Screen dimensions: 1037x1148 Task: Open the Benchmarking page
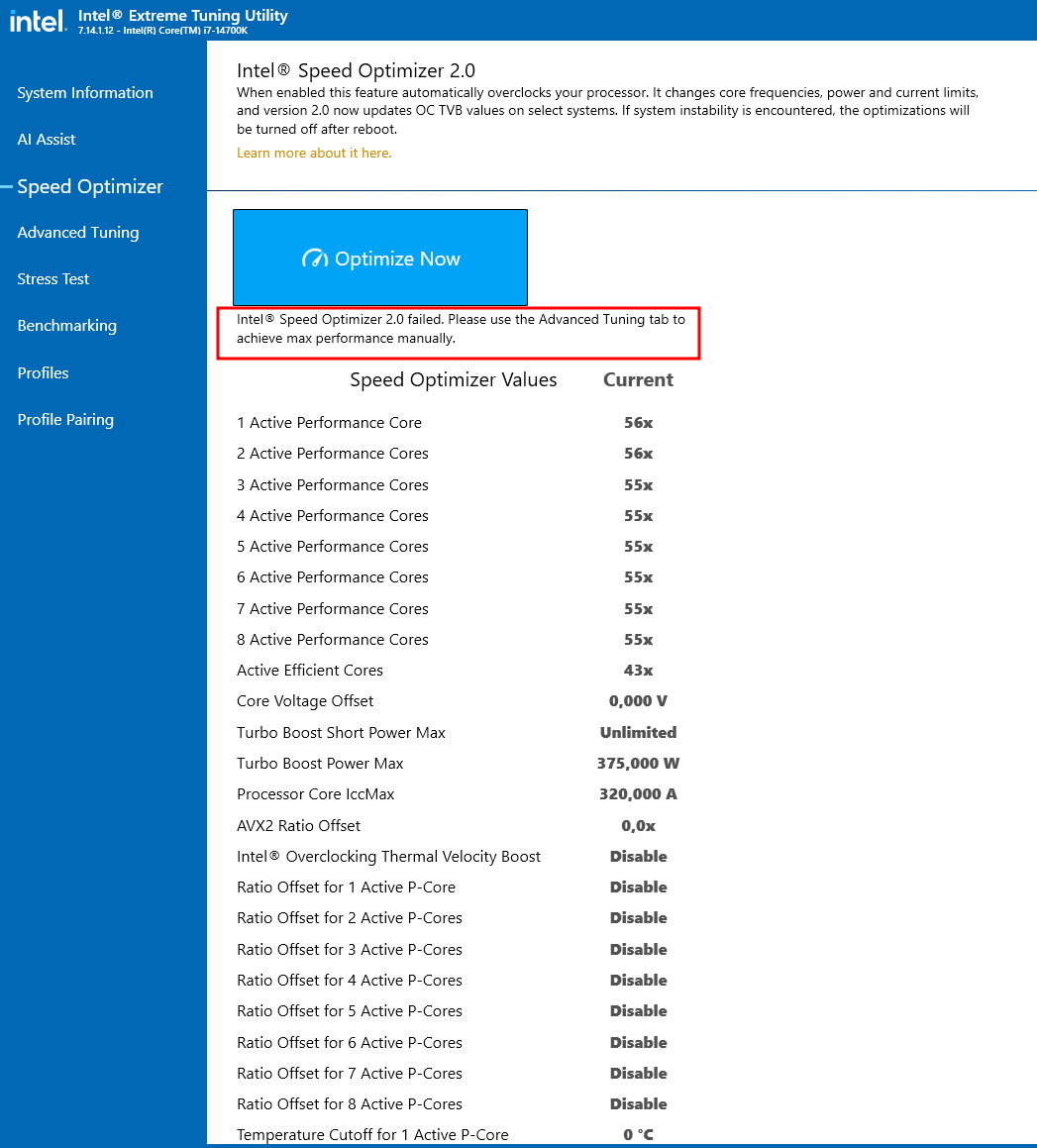(x=67, y=326)
